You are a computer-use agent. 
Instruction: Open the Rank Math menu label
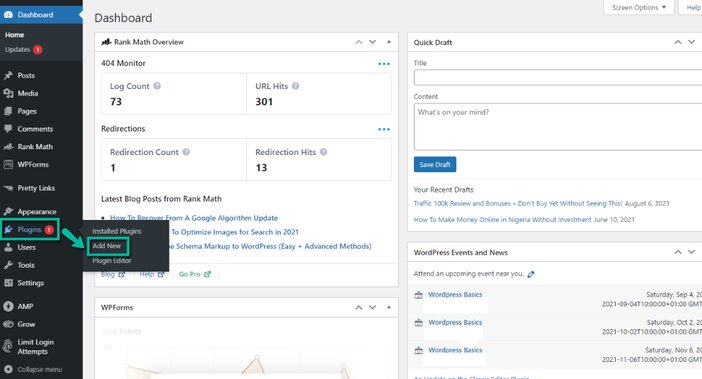[x=35, y=147]
